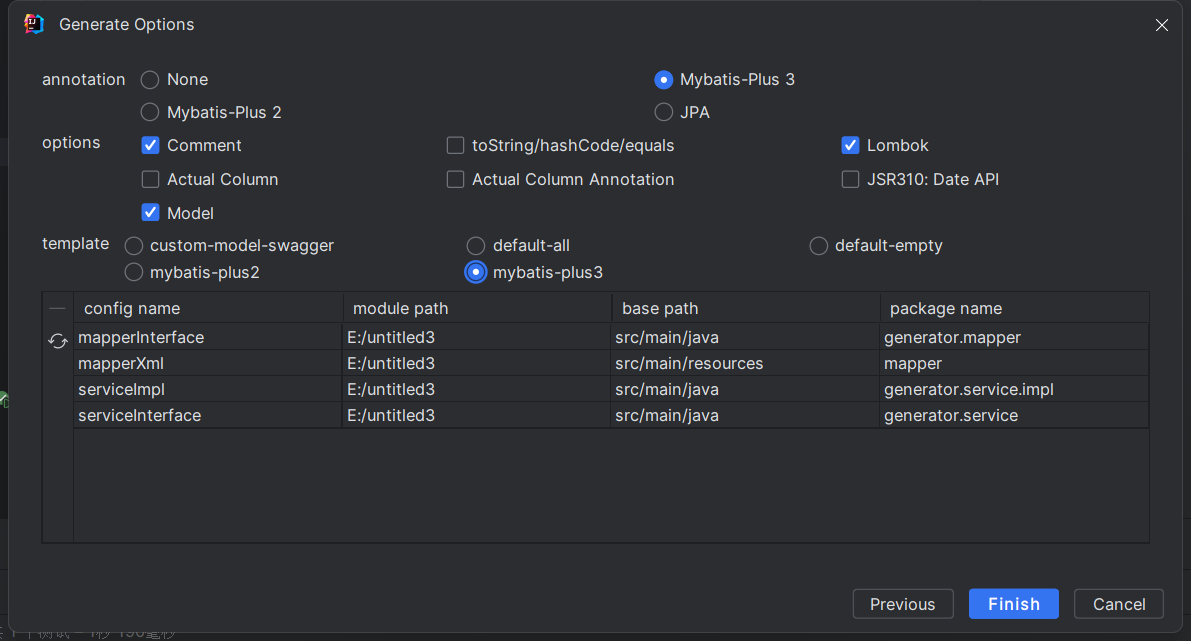Image resolution: width=1191 pixels, height=641 pixels.
Task: Uncheck the Model option
Action: point(150,213)
